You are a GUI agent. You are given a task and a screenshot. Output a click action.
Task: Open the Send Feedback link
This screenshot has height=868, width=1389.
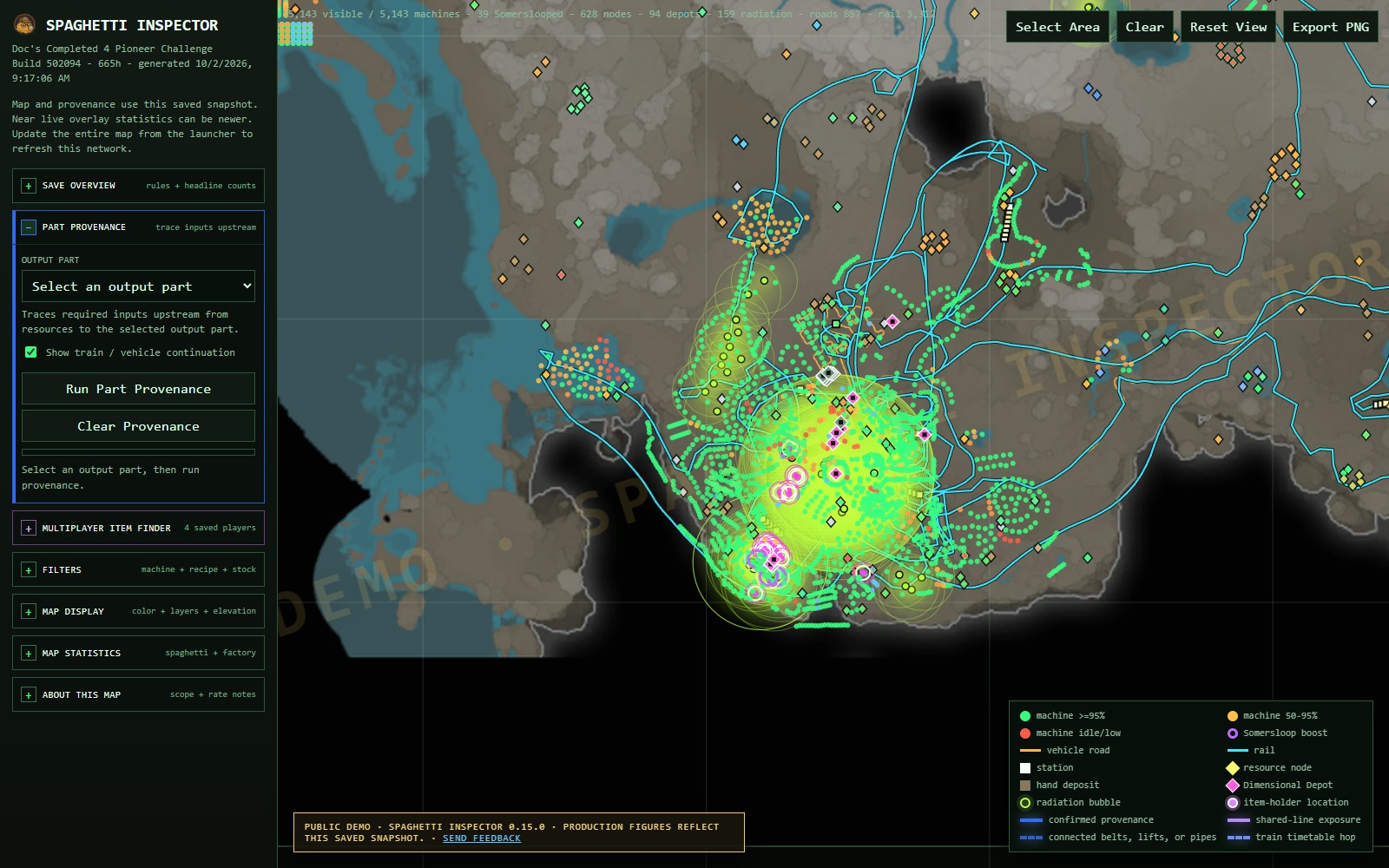482,838
